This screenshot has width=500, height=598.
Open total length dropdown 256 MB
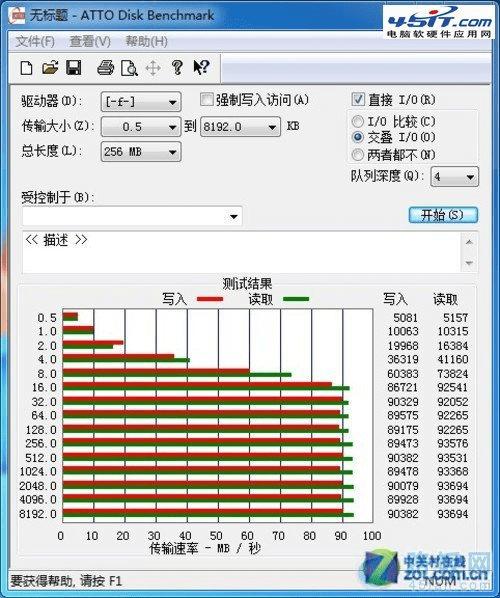(x=141, y=152)
